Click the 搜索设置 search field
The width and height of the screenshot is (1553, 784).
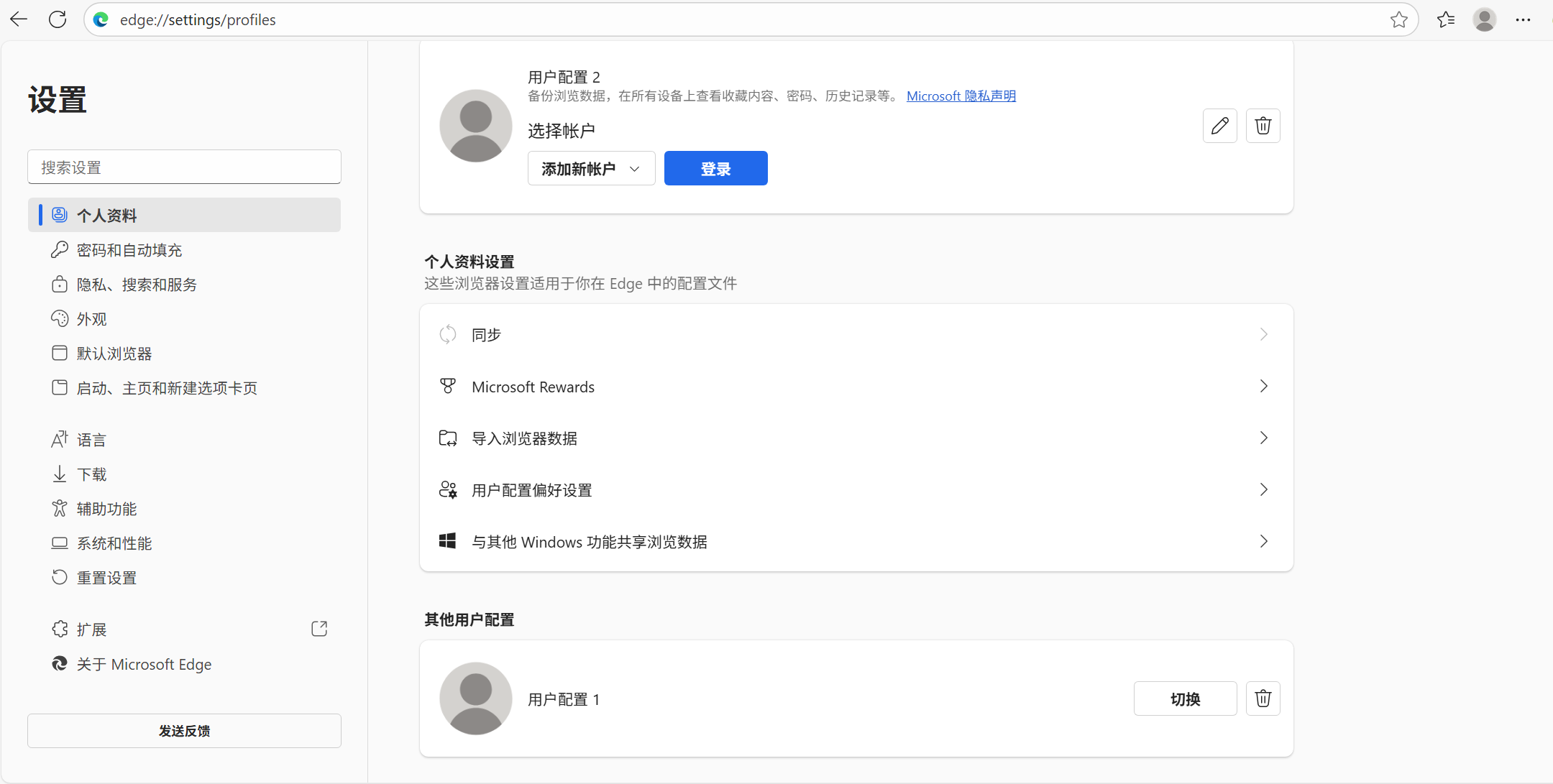pos(184,167)
